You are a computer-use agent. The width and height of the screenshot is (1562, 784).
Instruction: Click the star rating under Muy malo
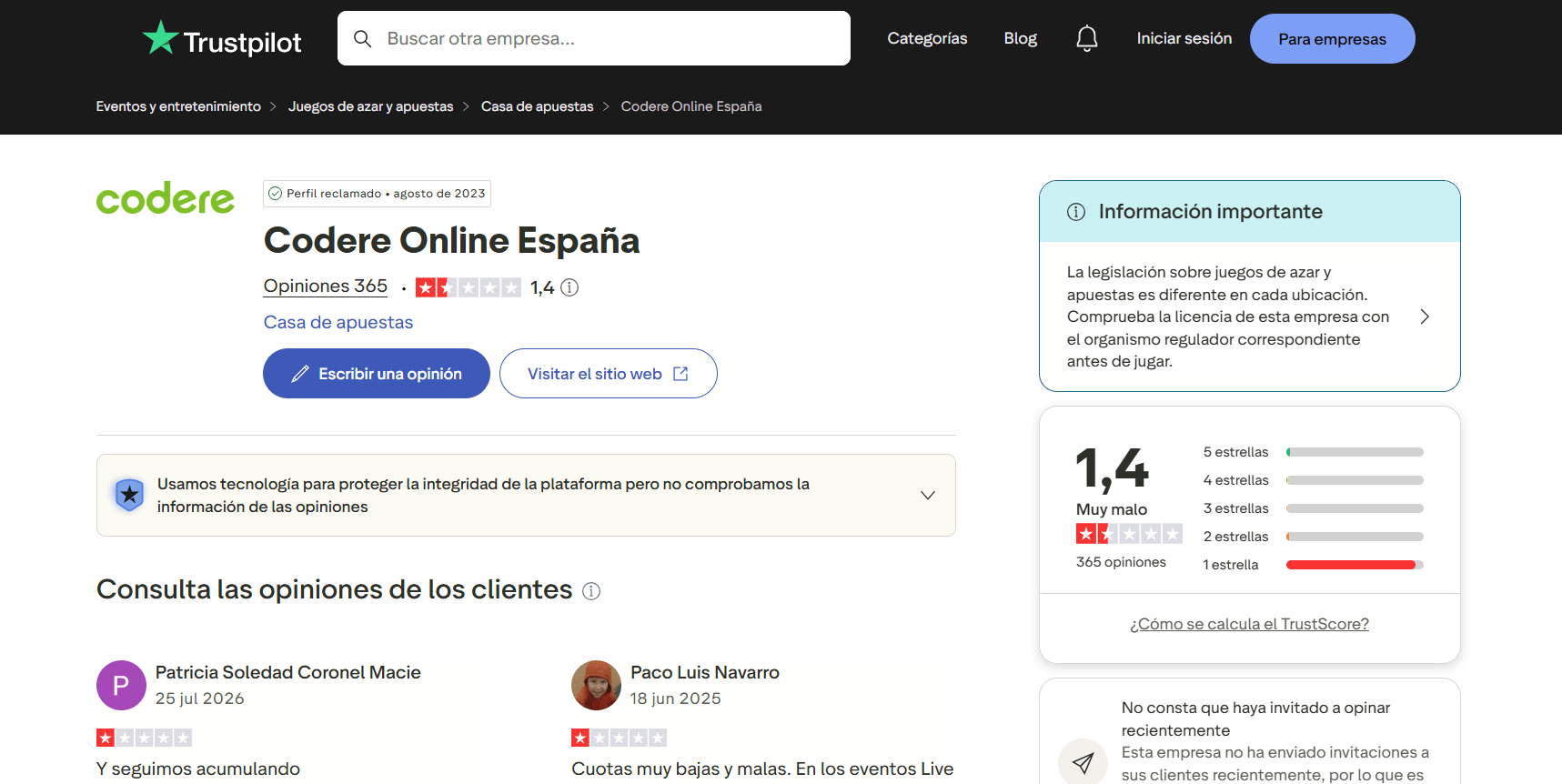tap(1129, 534)
